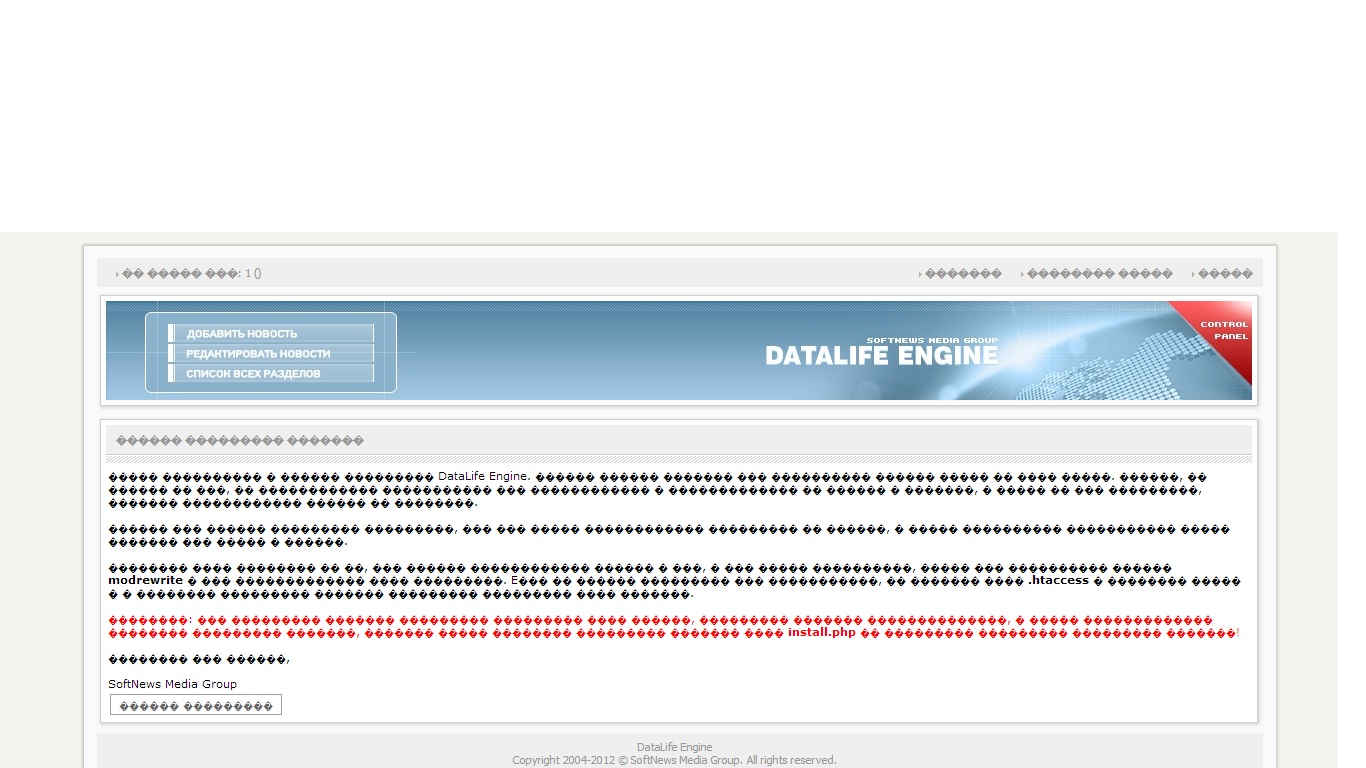Select РЕДАКТИРОВАТЬ НОВОСТИ in the banner menu
The height and width of the screenshot is (768, 1366).
coord(271,354)
